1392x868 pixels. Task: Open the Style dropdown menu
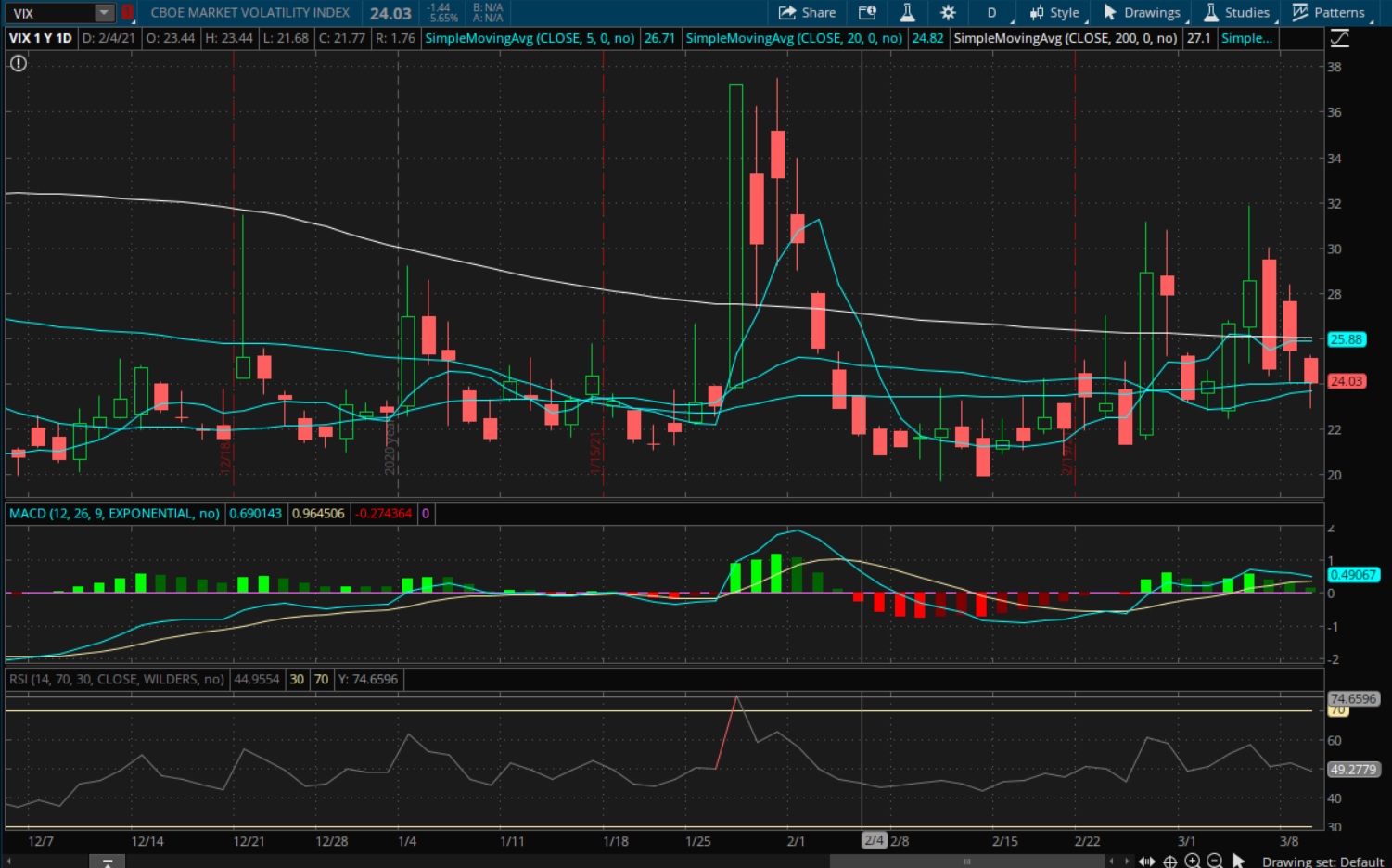(x=1054, y=13)
